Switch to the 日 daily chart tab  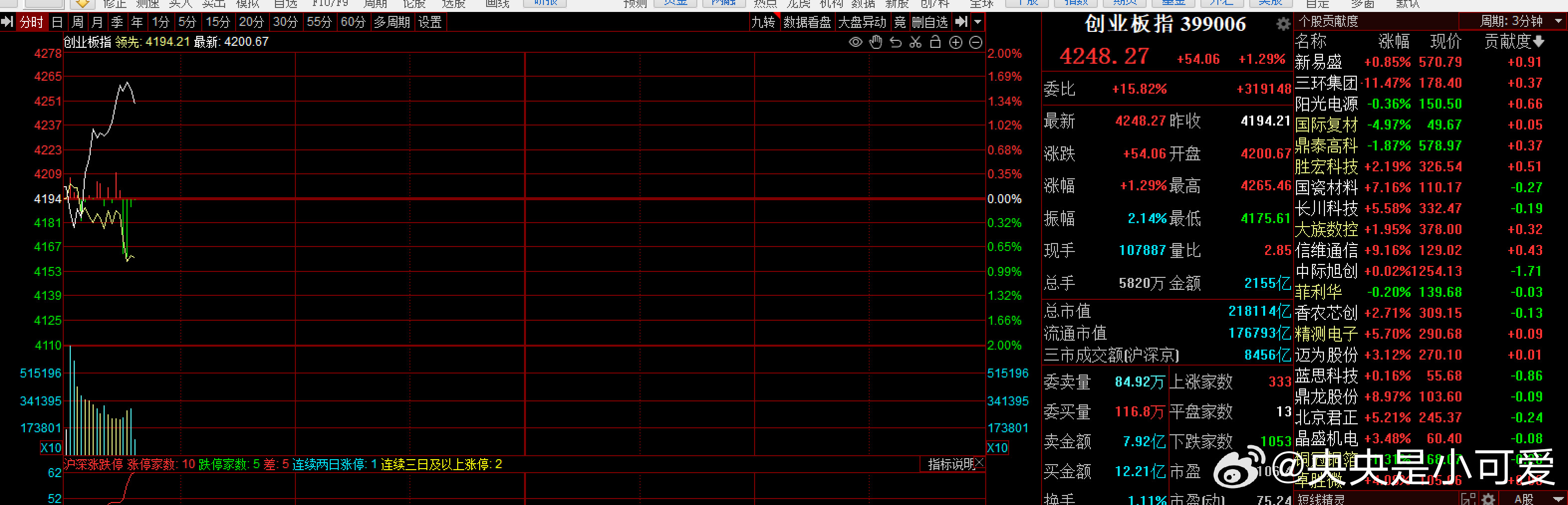click(x=57, y=22)
